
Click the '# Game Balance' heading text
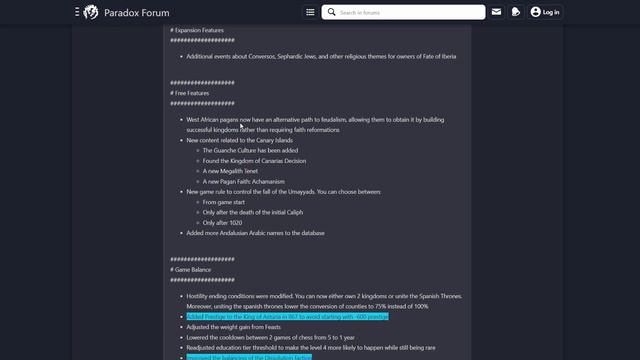click(191, 270)
